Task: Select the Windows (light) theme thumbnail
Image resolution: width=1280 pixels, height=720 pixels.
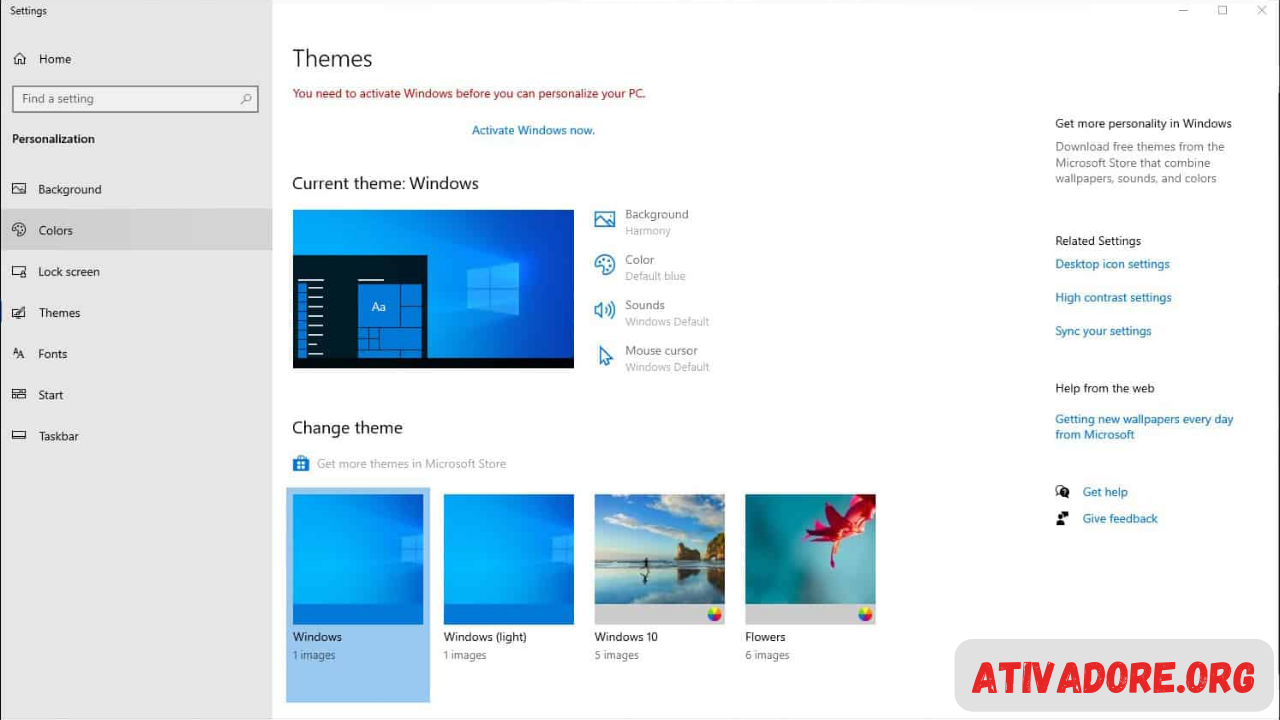Action: (509, 559)
